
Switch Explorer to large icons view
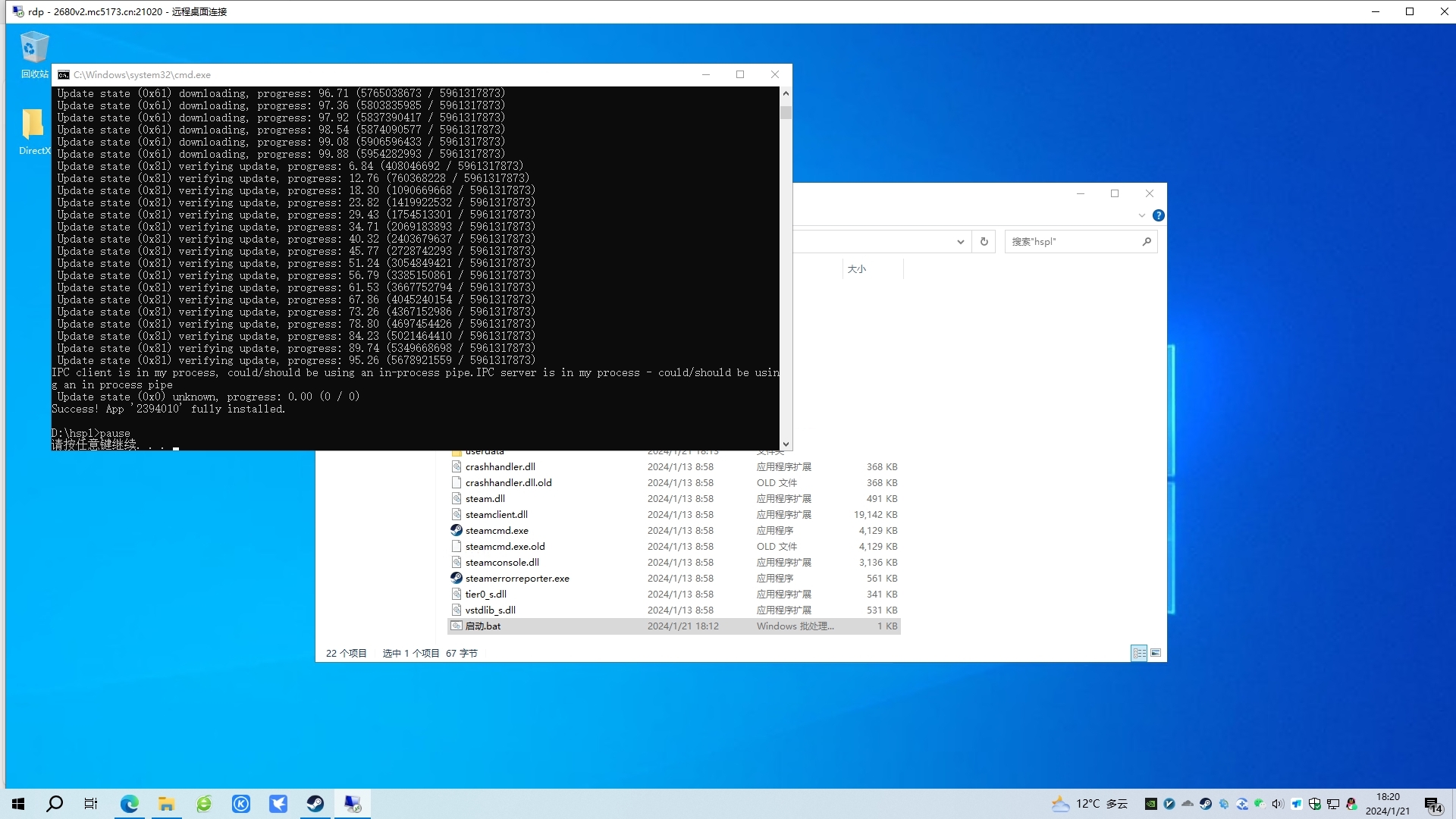coord(1156,653)
